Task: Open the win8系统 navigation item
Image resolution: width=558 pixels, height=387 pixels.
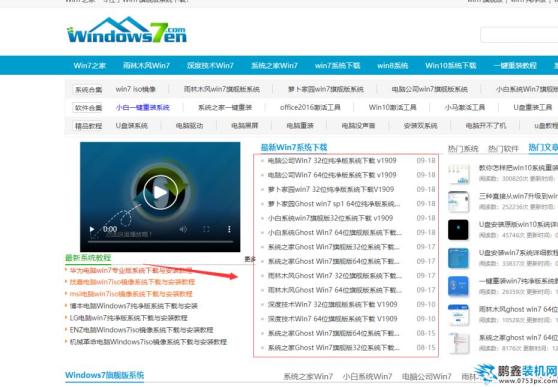Action: click(393, 66)
